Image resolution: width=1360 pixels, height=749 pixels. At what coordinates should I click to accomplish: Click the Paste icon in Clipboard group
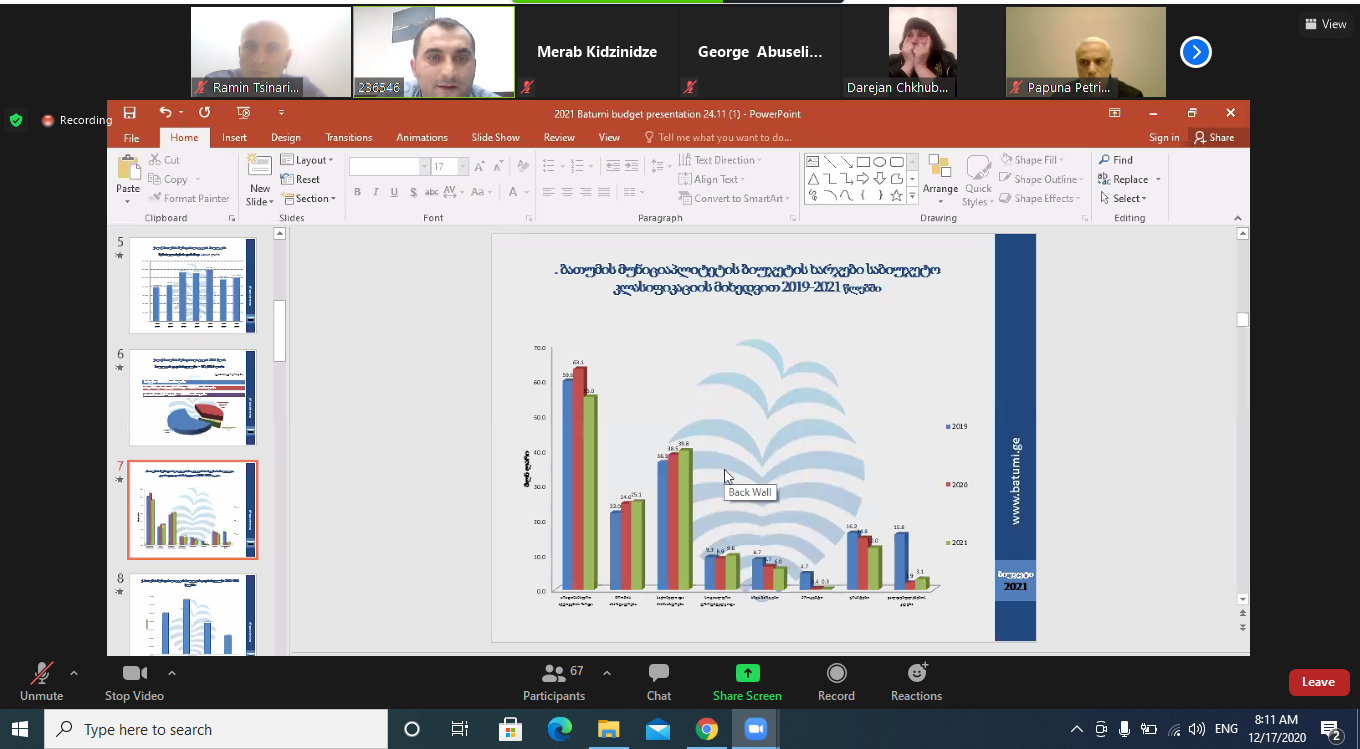coord(128,170)
